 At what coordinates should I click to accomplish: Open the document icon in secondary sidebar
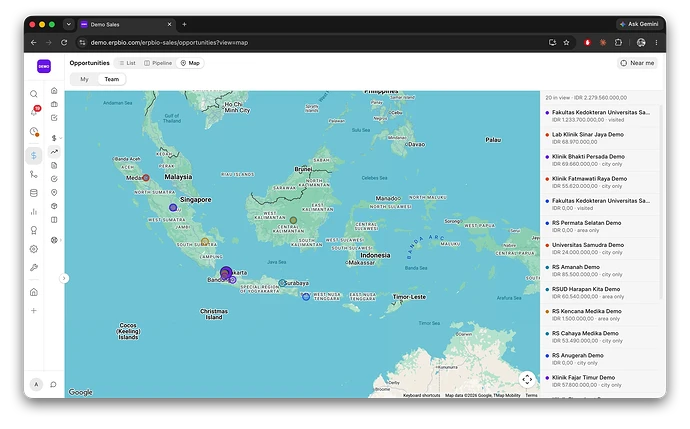coord(54,165)
